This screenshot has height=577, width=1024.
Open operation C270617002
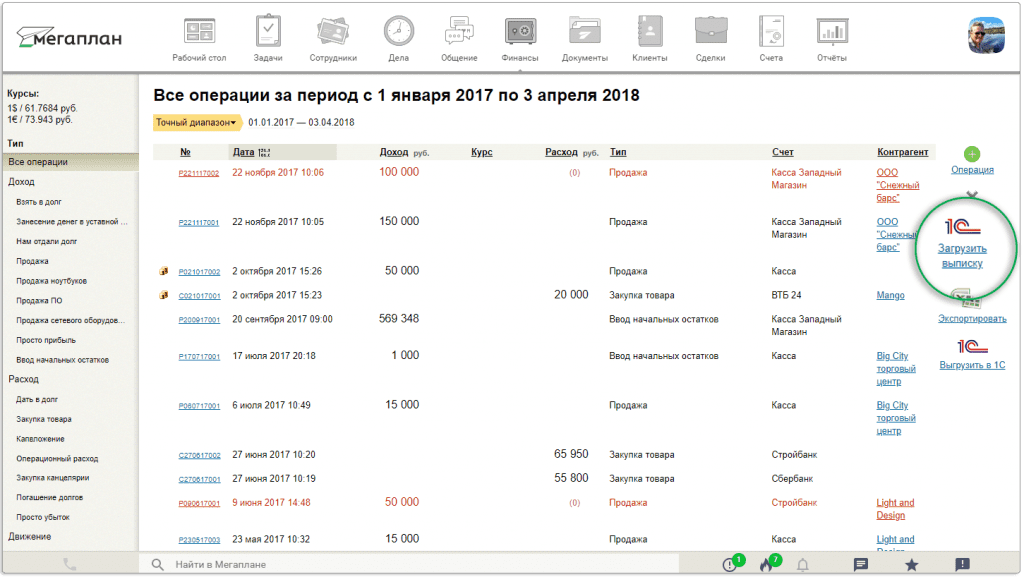tap(199, 456)
